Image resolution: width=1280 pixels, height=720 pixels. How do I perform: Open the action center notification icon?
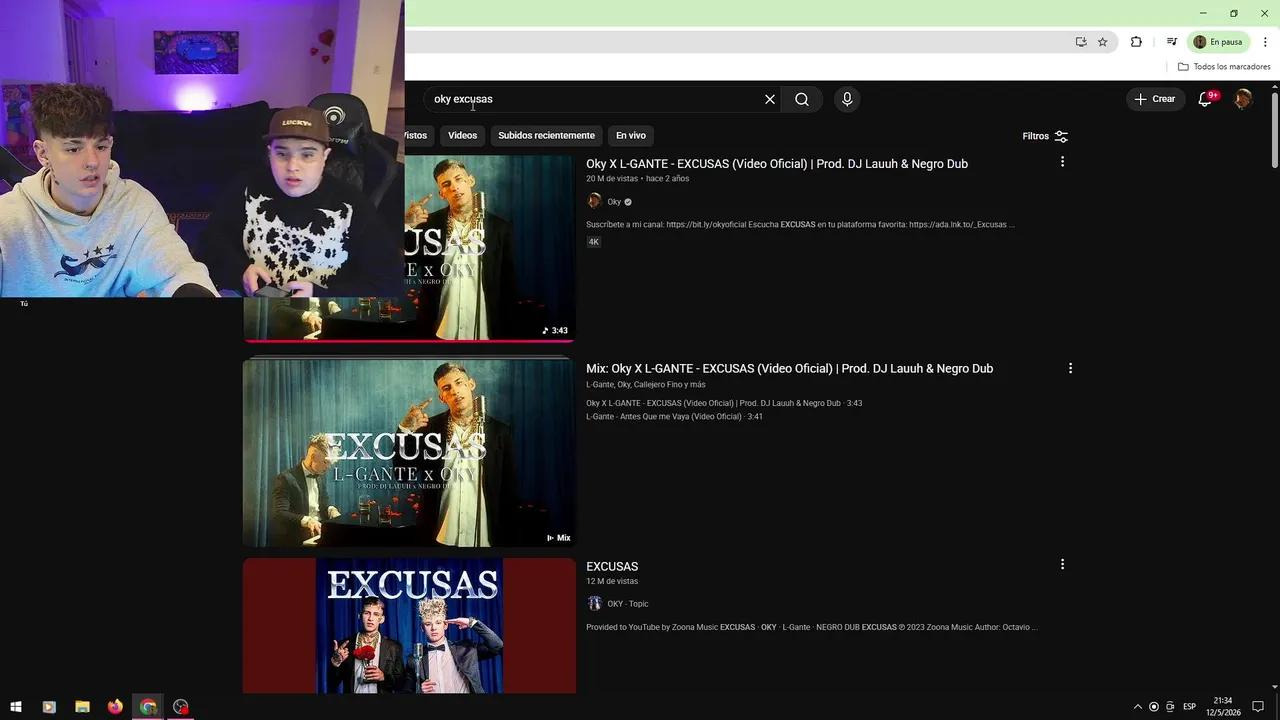[1258, 707]
